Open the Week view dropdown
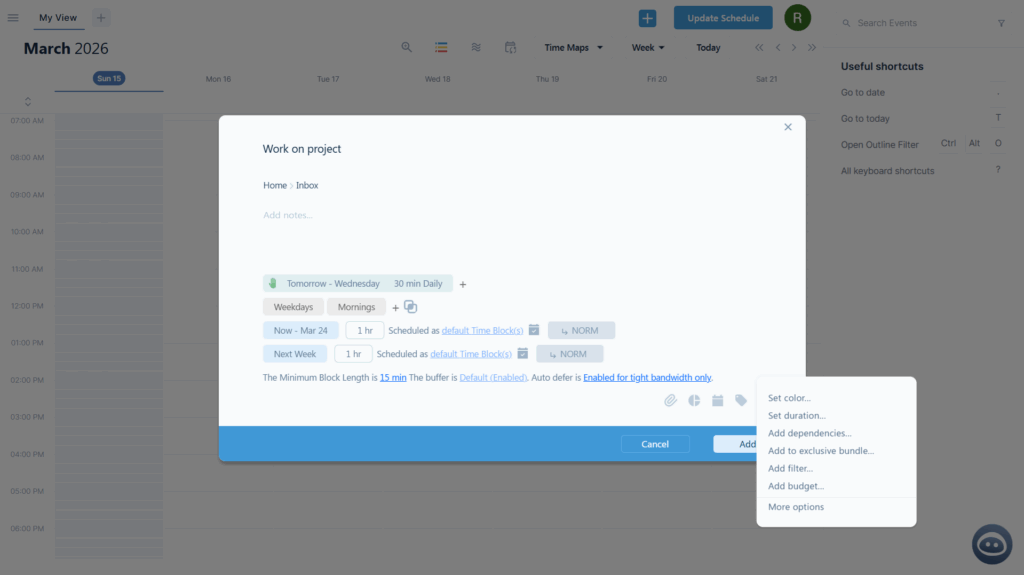 [647, 48]
